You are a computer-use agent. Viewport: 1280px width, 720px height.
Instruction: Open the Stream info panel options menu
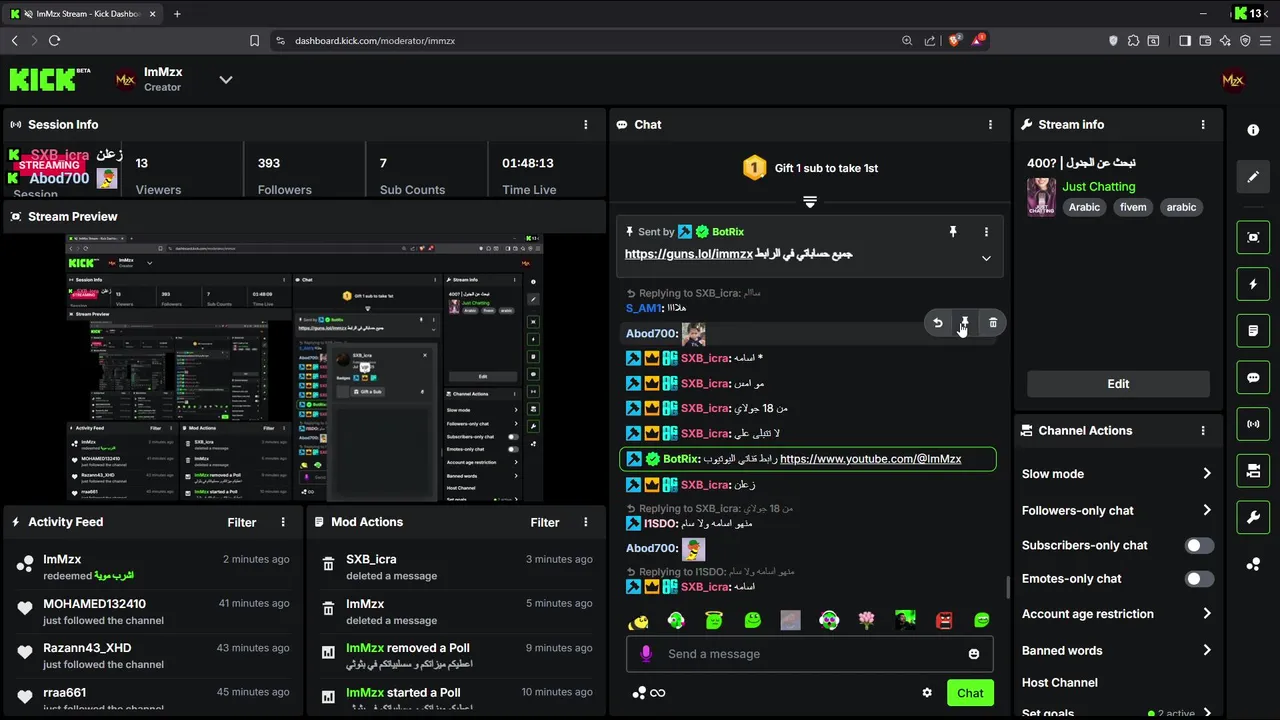click(x=1203, y=125)
